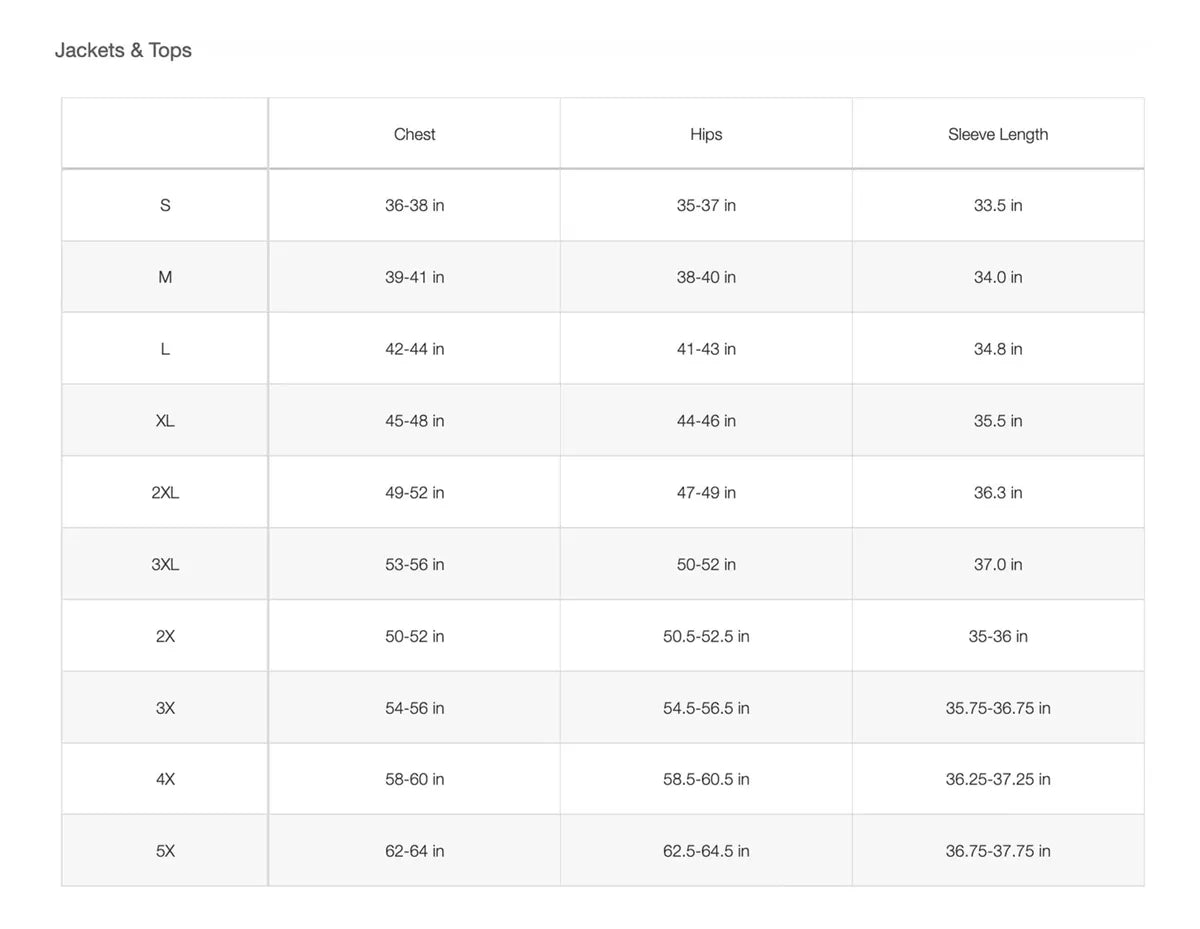1200x929 pixels.
Task: Click the 3XL size row label
Action: pyautogui.click(x=165, y=565)
